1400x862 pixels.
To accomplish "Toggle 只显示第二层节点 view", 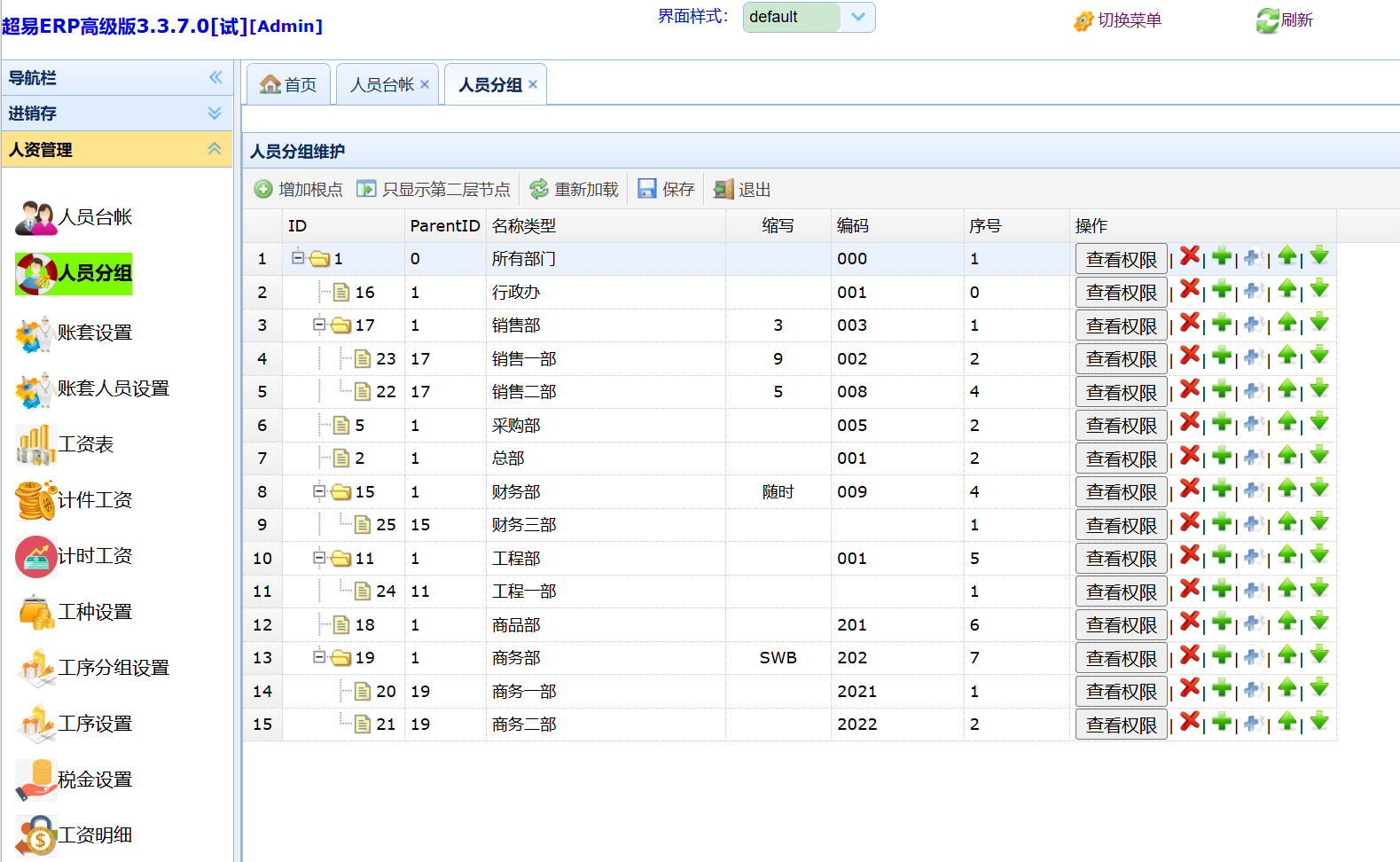I will click(x=434, y=189).
